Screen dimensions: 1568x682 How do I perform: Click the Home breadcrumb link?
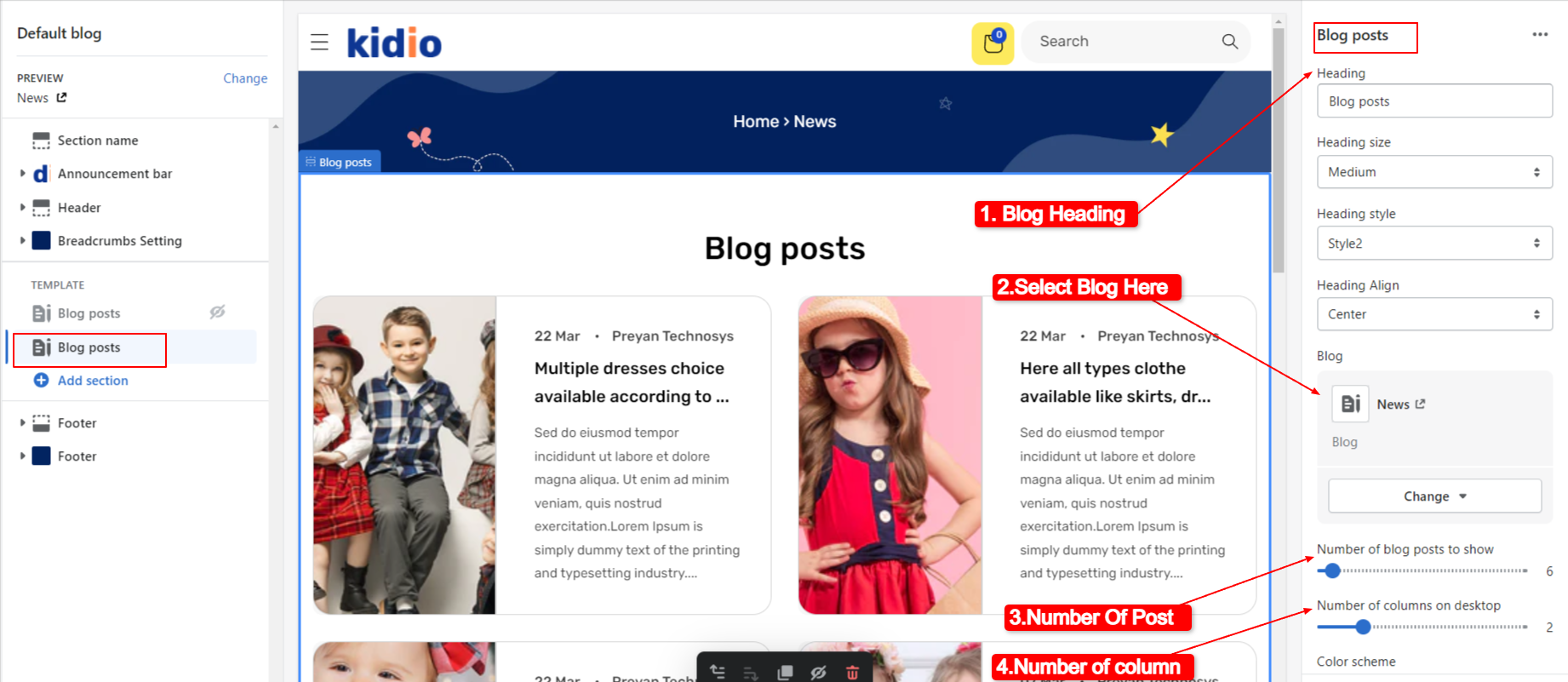[756, 122]
